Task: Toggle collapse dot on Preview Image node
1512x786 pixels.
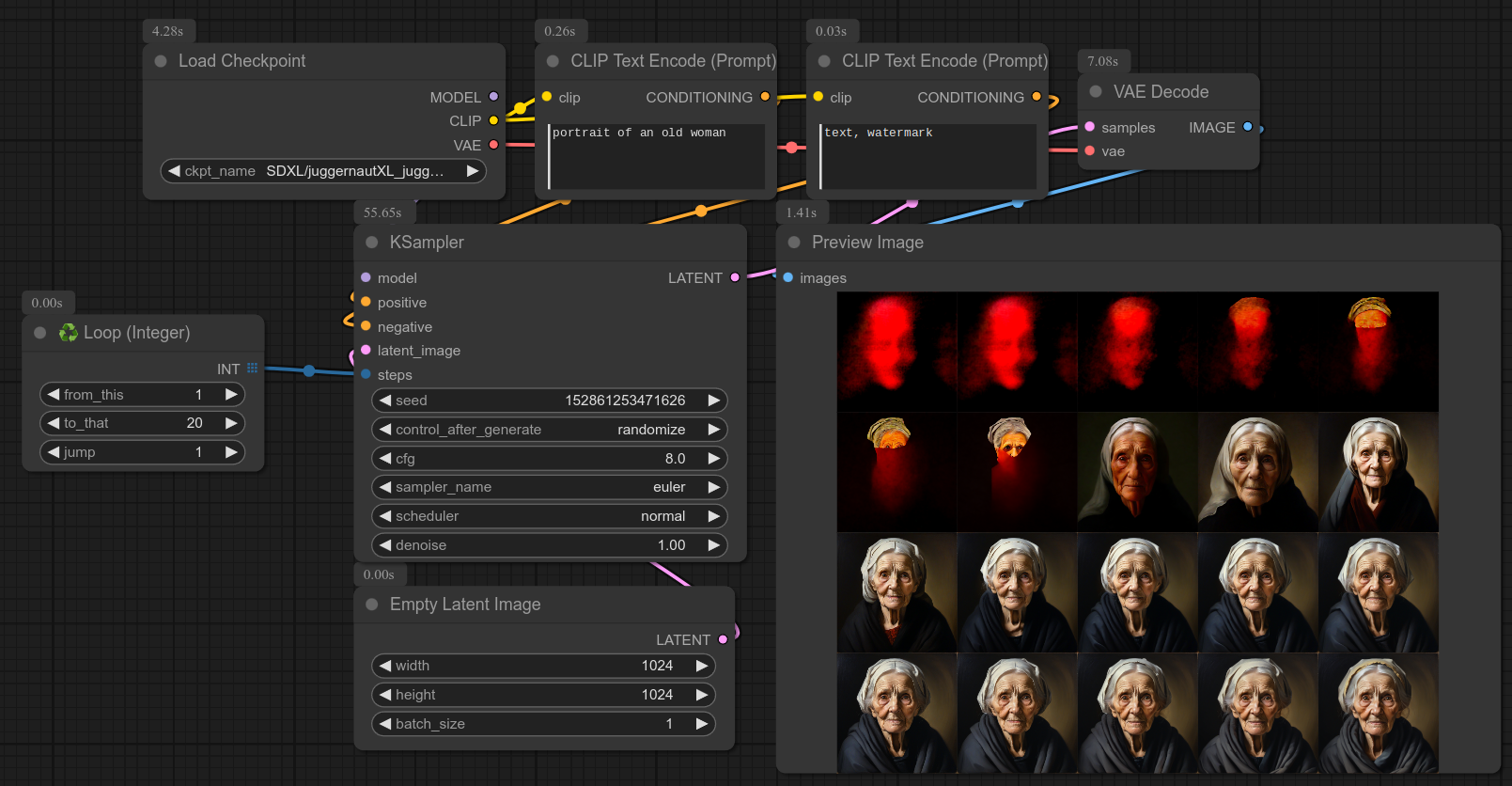Action: point(794,243)
